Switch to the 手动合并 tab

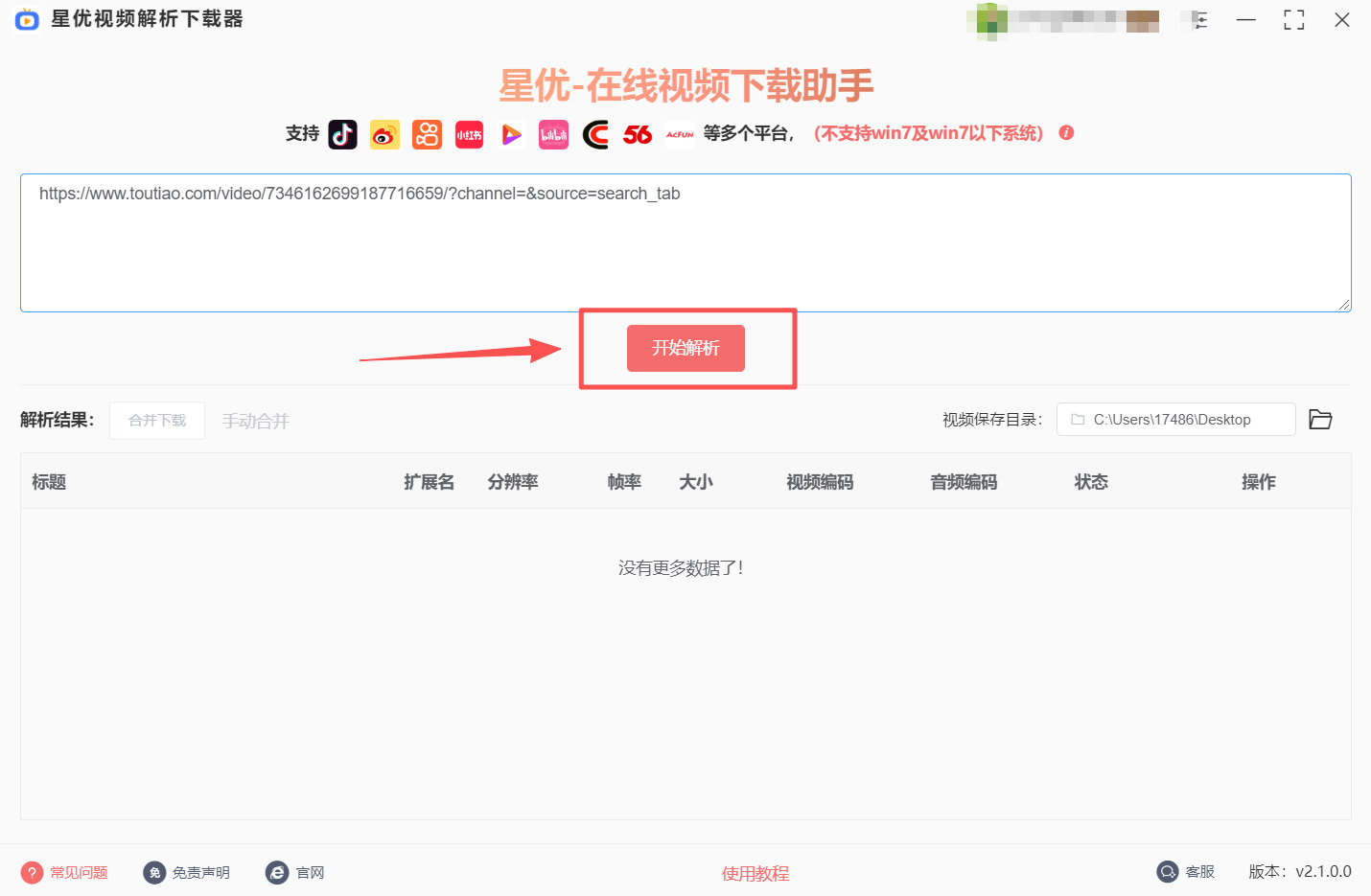pyautogui.click(x=255, y=420)
